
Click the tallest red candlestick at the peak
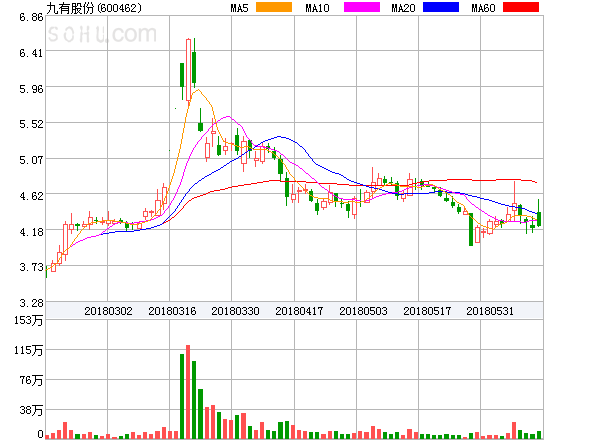tap(188, 70)
